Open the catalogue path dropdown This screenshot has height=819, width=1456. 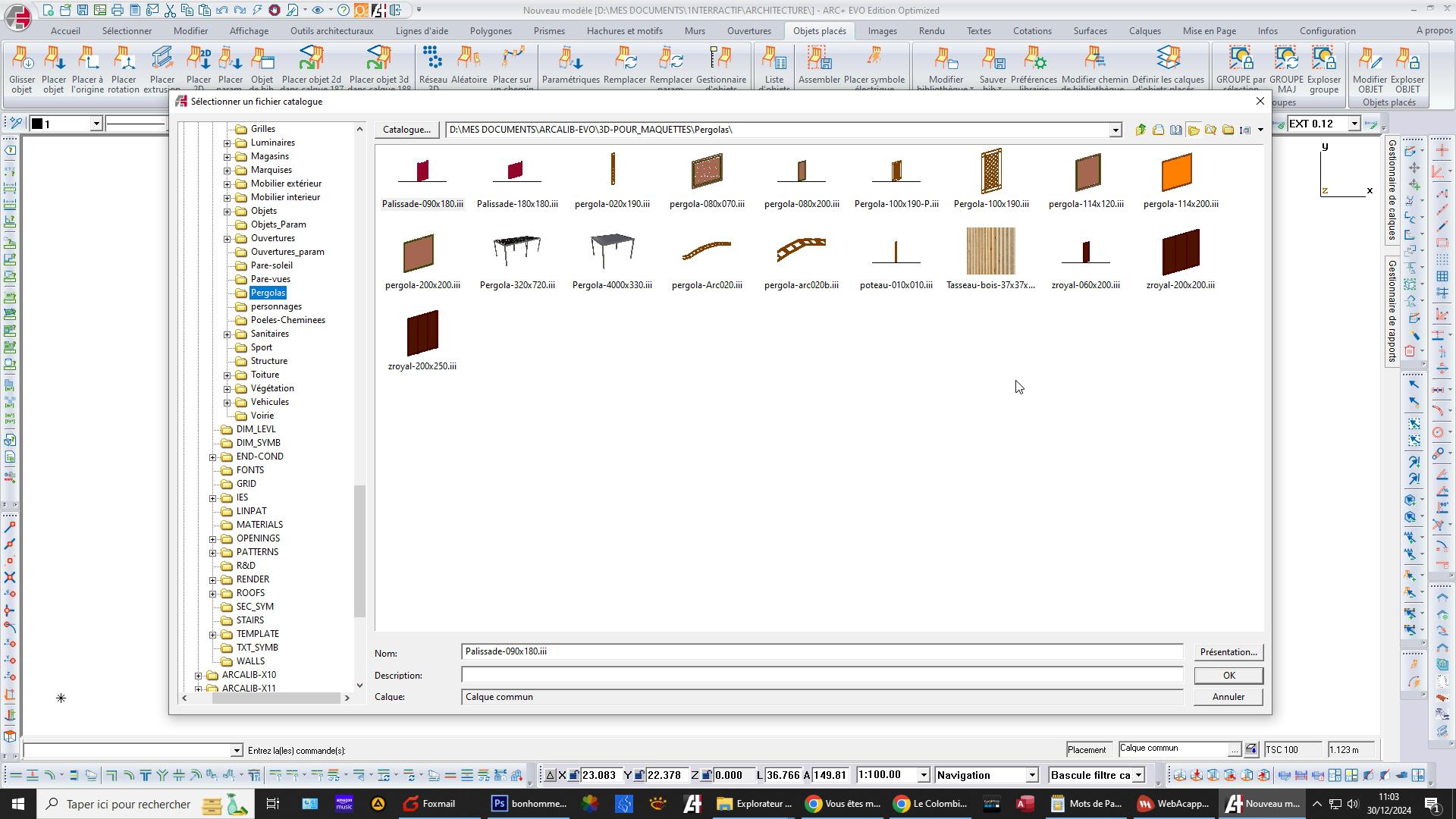pyautogui.click(x=1115, y=130)
